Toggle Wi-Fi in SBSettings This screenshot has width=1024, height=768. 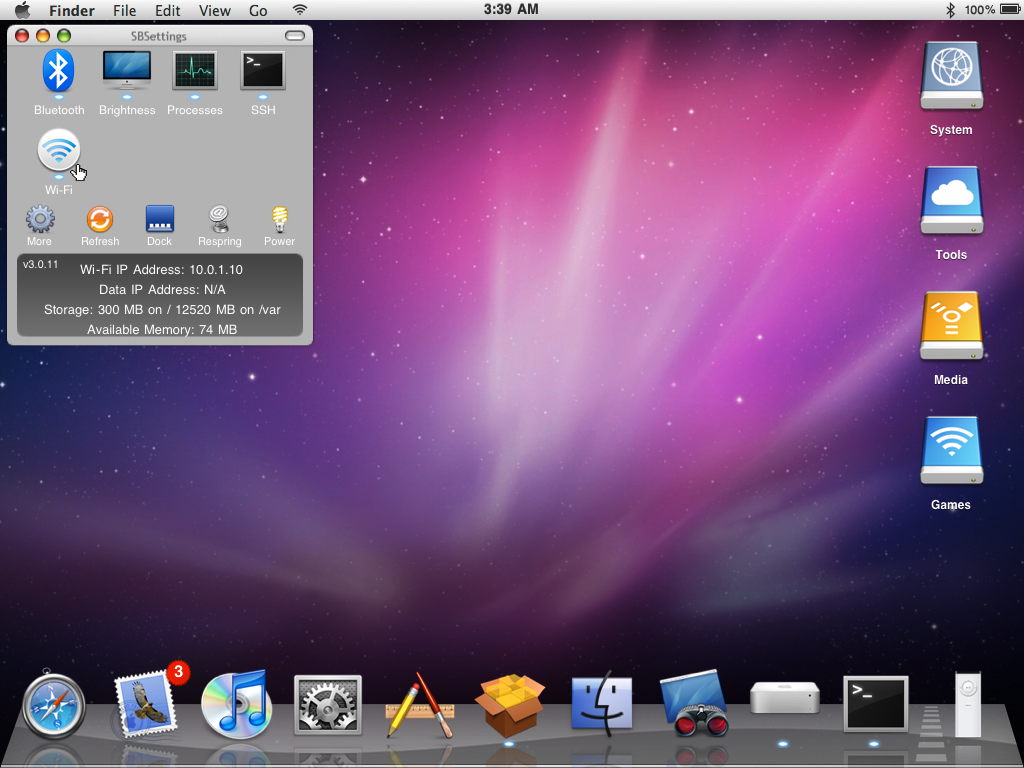[x=59, y=150]
